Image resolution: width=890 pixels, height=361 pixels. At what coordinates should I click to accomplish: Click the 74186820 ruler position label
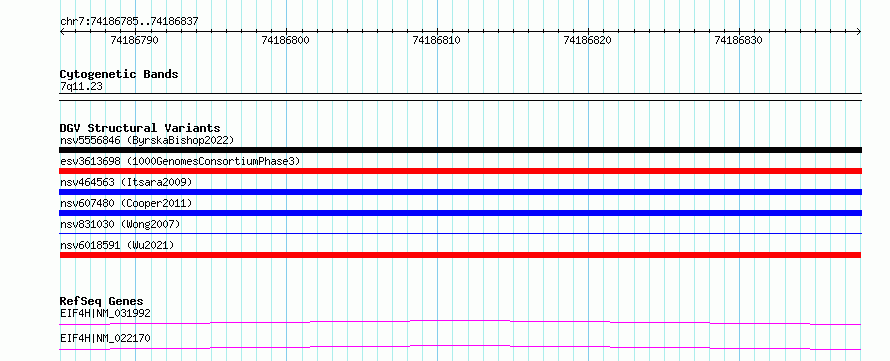point(587,40)
